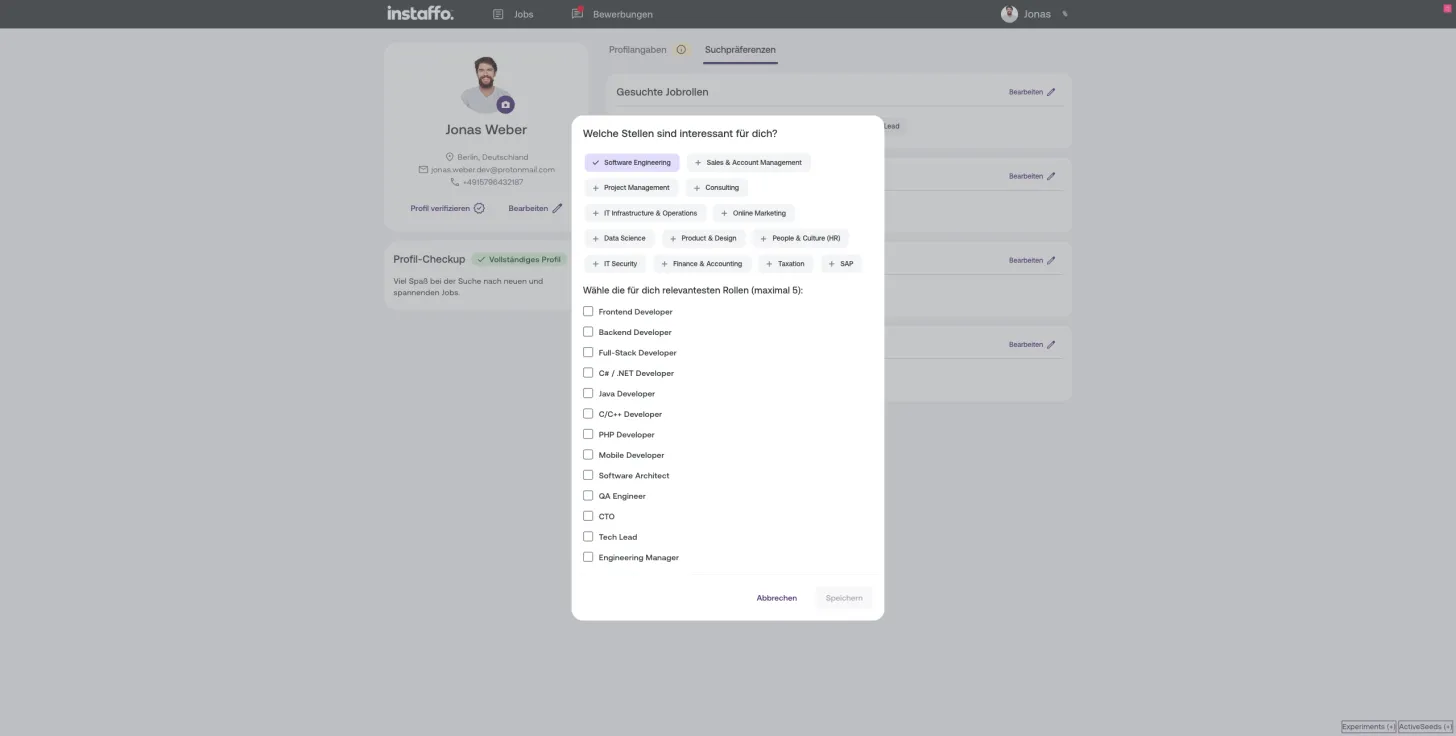Click the Abbrechen button
The width and height of the screenshot is (1456, 736).
point(777,598)
